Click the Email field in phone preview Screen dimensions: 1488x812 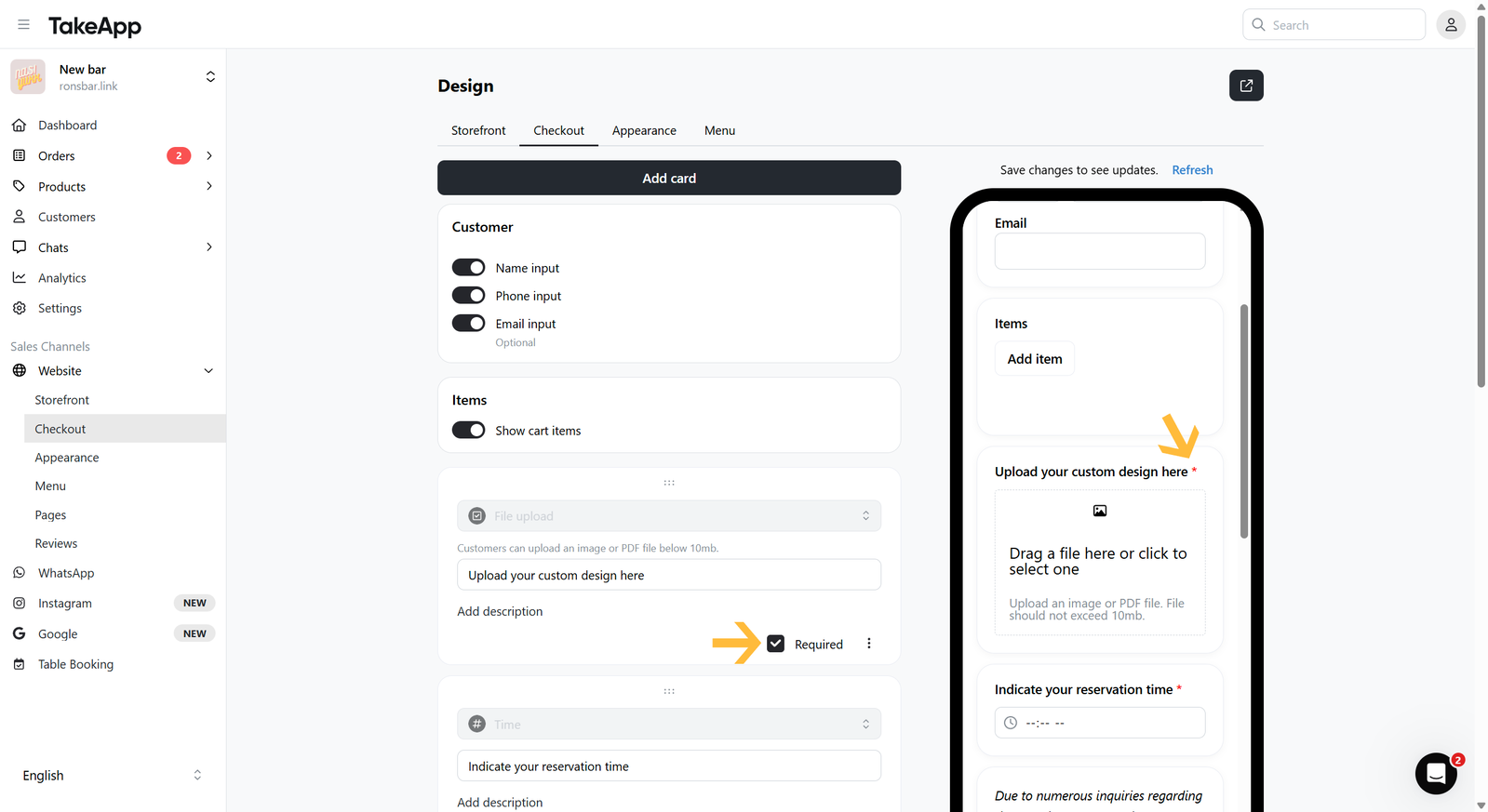tap(1100, 251)
